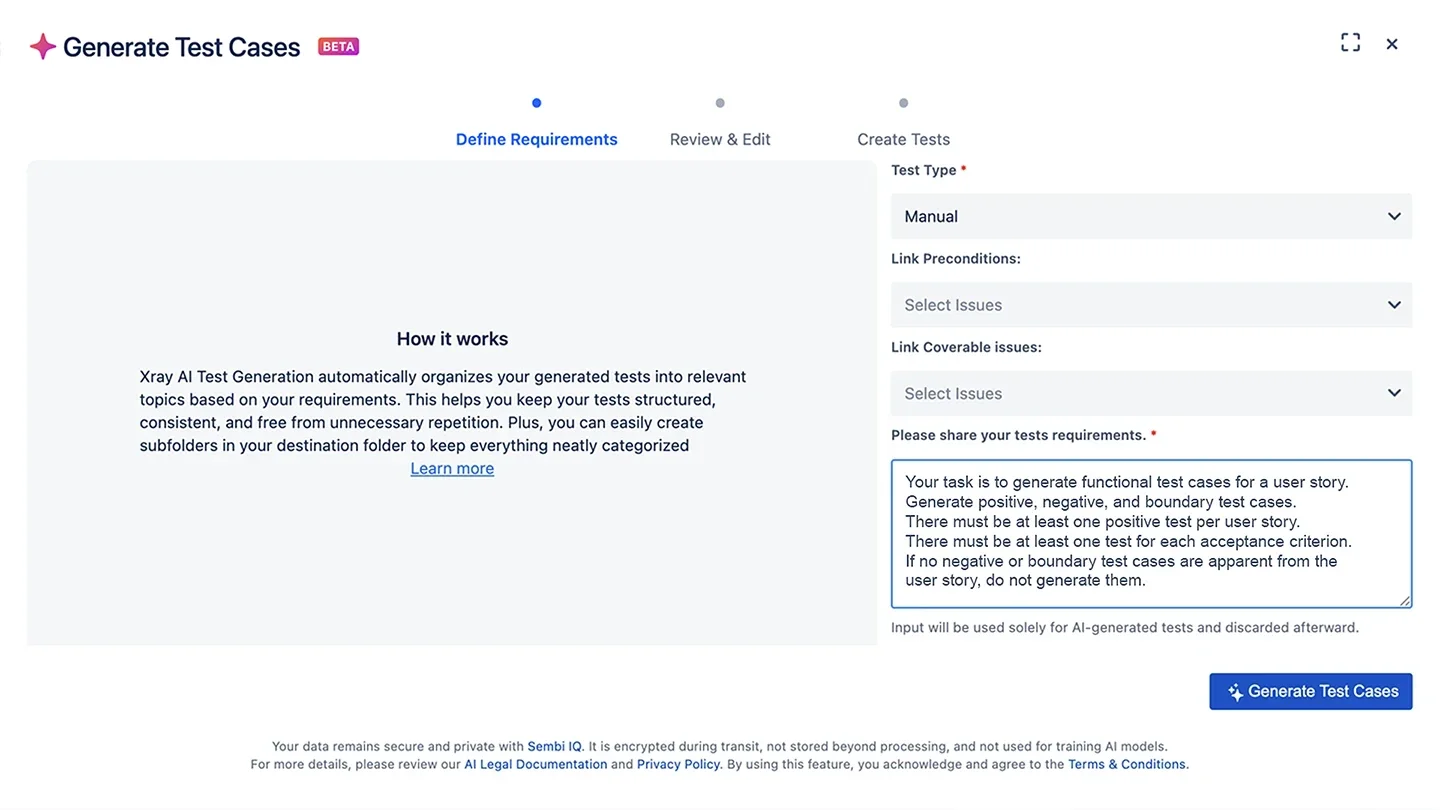Screen dimensions: 1440x810
Task: Open the Sembi IQ link
Action: pyautogui.click(x=554, y=746)
